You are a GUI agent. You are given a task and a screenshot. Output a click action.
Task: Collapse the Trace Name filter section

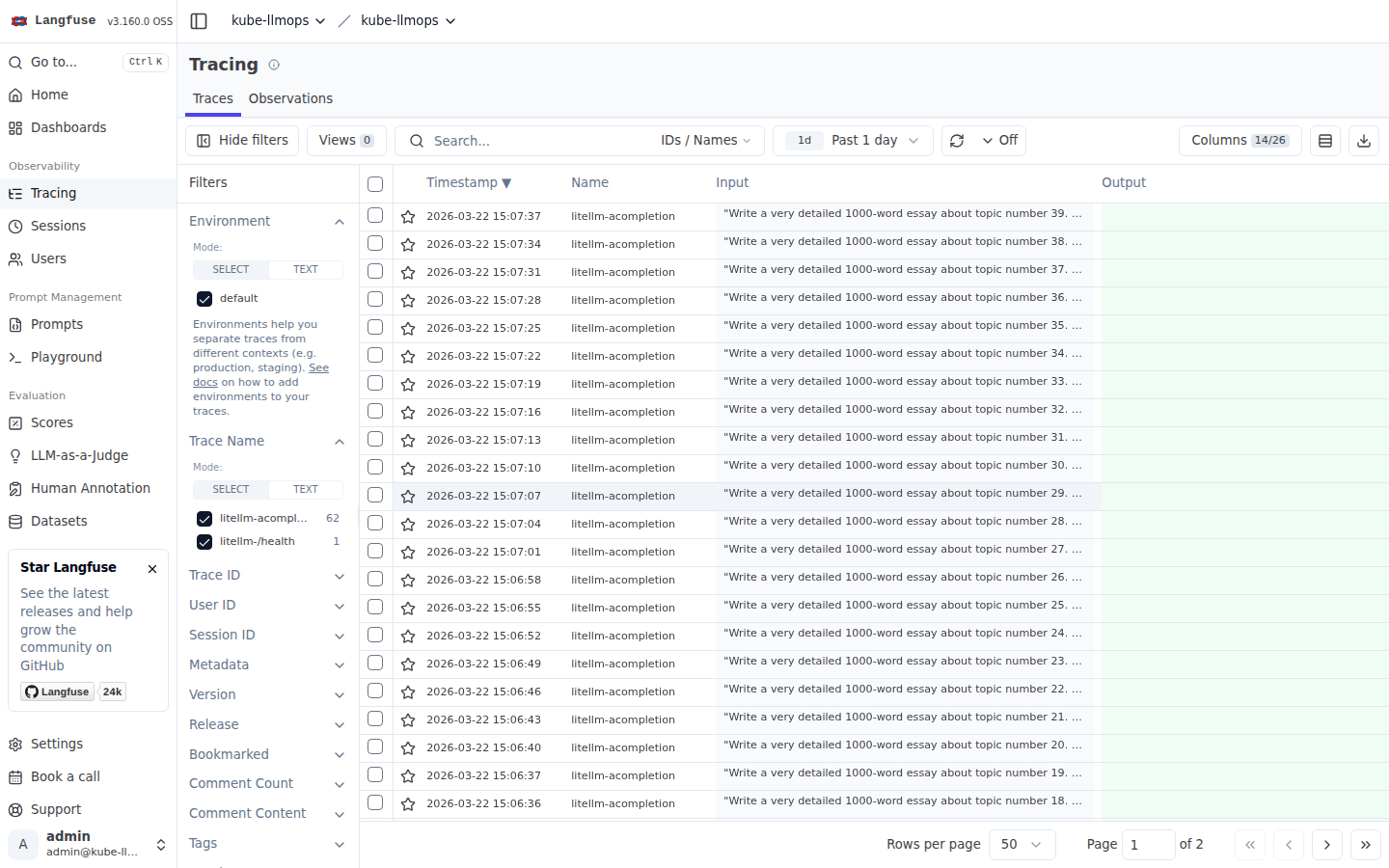[267, 441]
